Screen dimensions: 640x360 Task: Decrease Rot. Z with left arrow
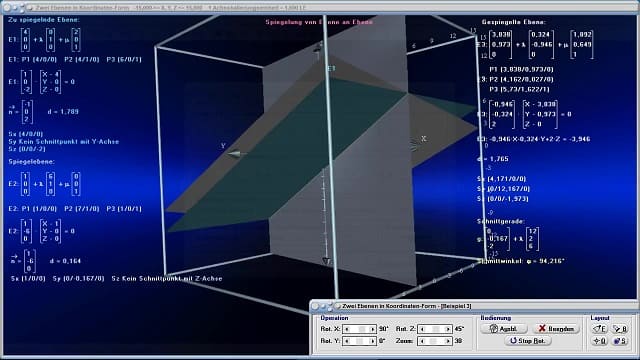click(422, 329)
